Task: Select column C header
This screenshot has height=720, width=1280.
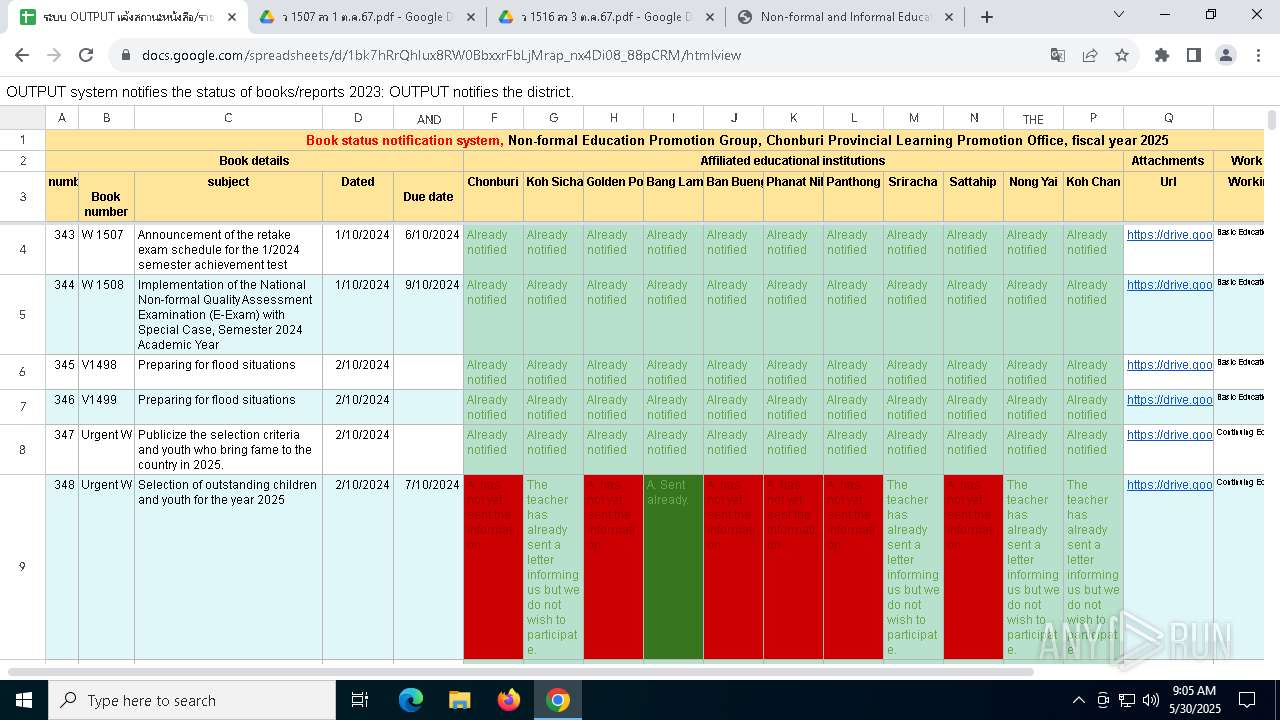Action: (228, 118)
